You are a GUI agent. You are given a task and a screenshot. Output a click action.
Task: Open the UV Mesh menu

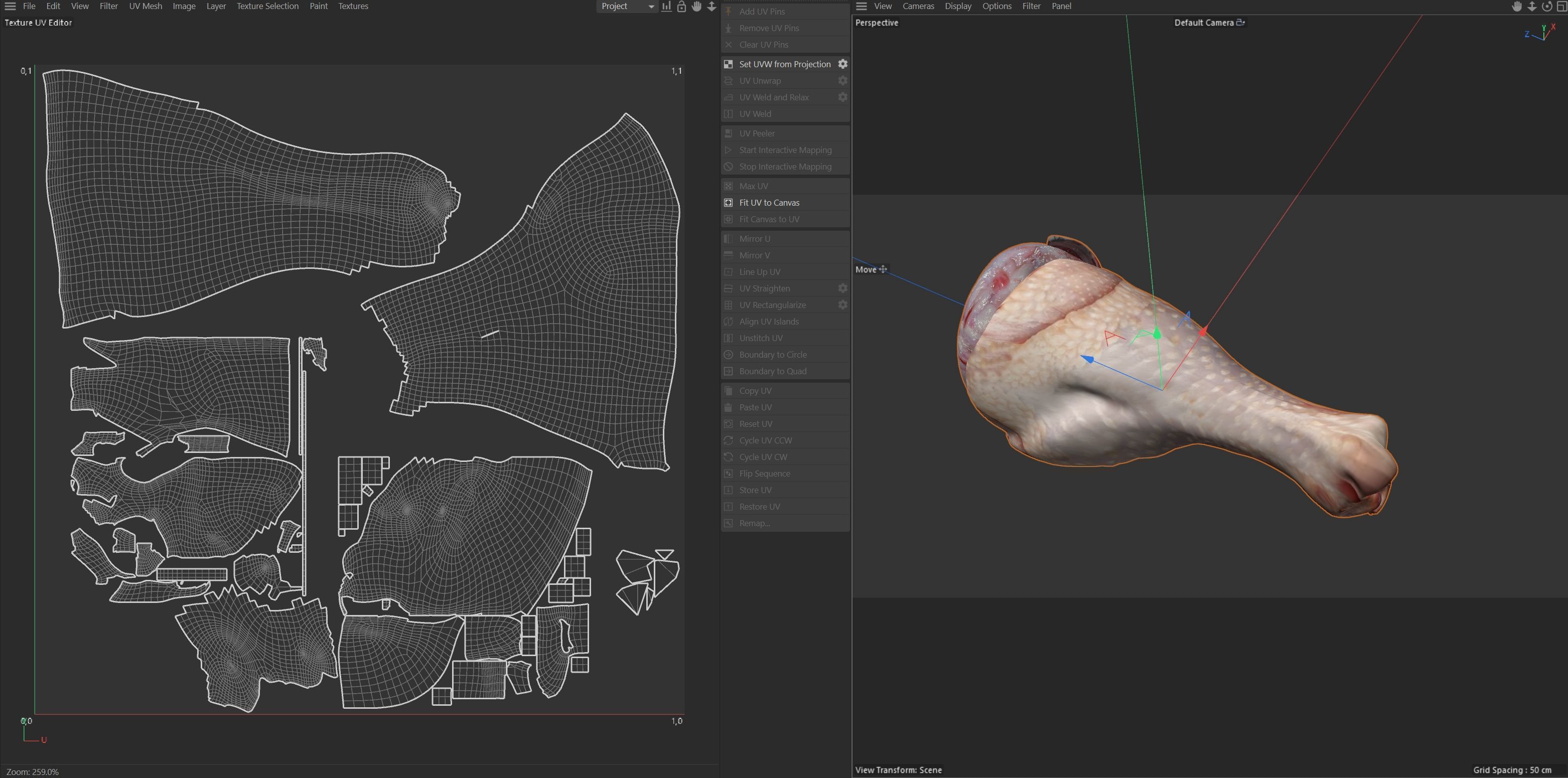[x=146, y=6]
